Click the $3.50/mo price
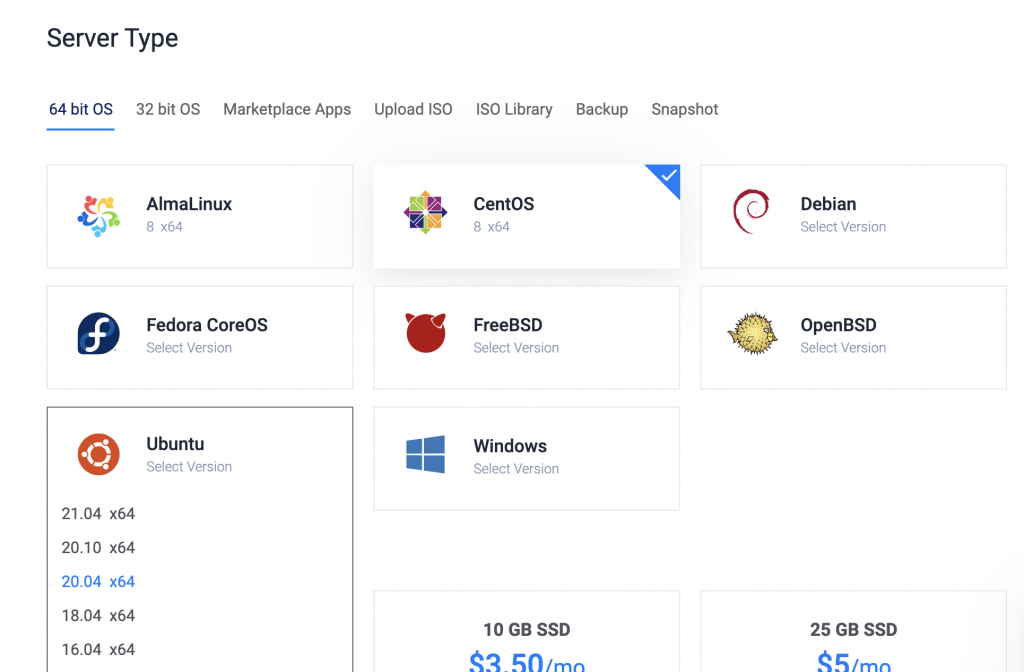This screenshot has width=1024, height=672. tap(526, 661)
